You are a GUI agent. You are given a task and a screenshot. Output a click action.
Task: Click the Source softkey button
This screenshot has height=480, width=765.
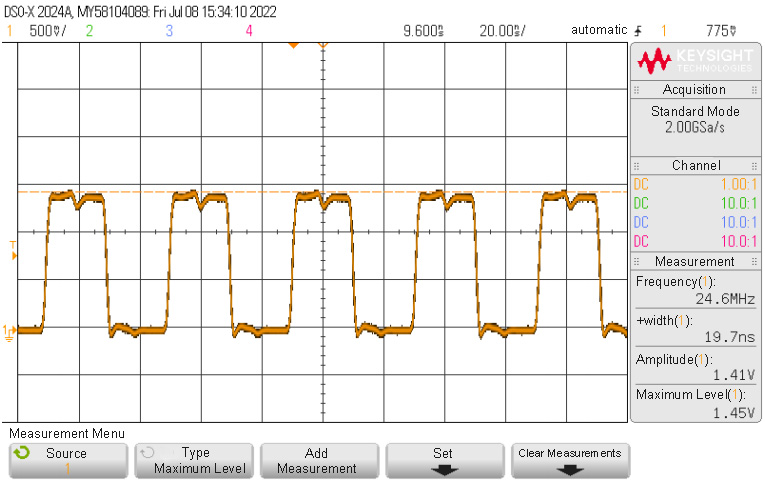(x=68, y=460)
